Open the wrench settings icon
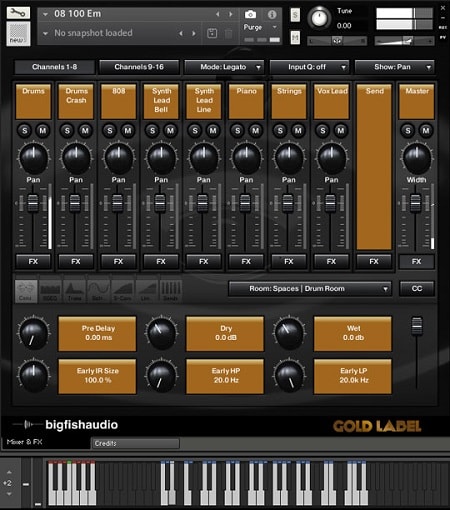The image size is (450, 510). (x=18, y=13)
